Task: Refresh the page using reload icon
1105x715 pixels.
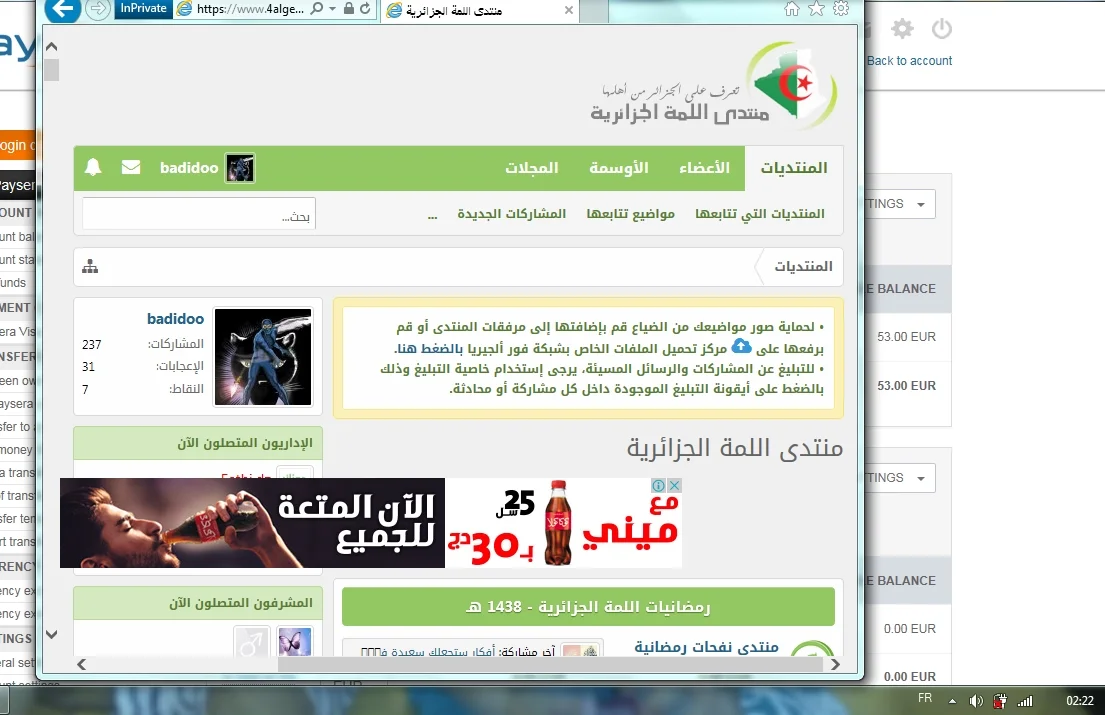Action: [x=365, y=9]
